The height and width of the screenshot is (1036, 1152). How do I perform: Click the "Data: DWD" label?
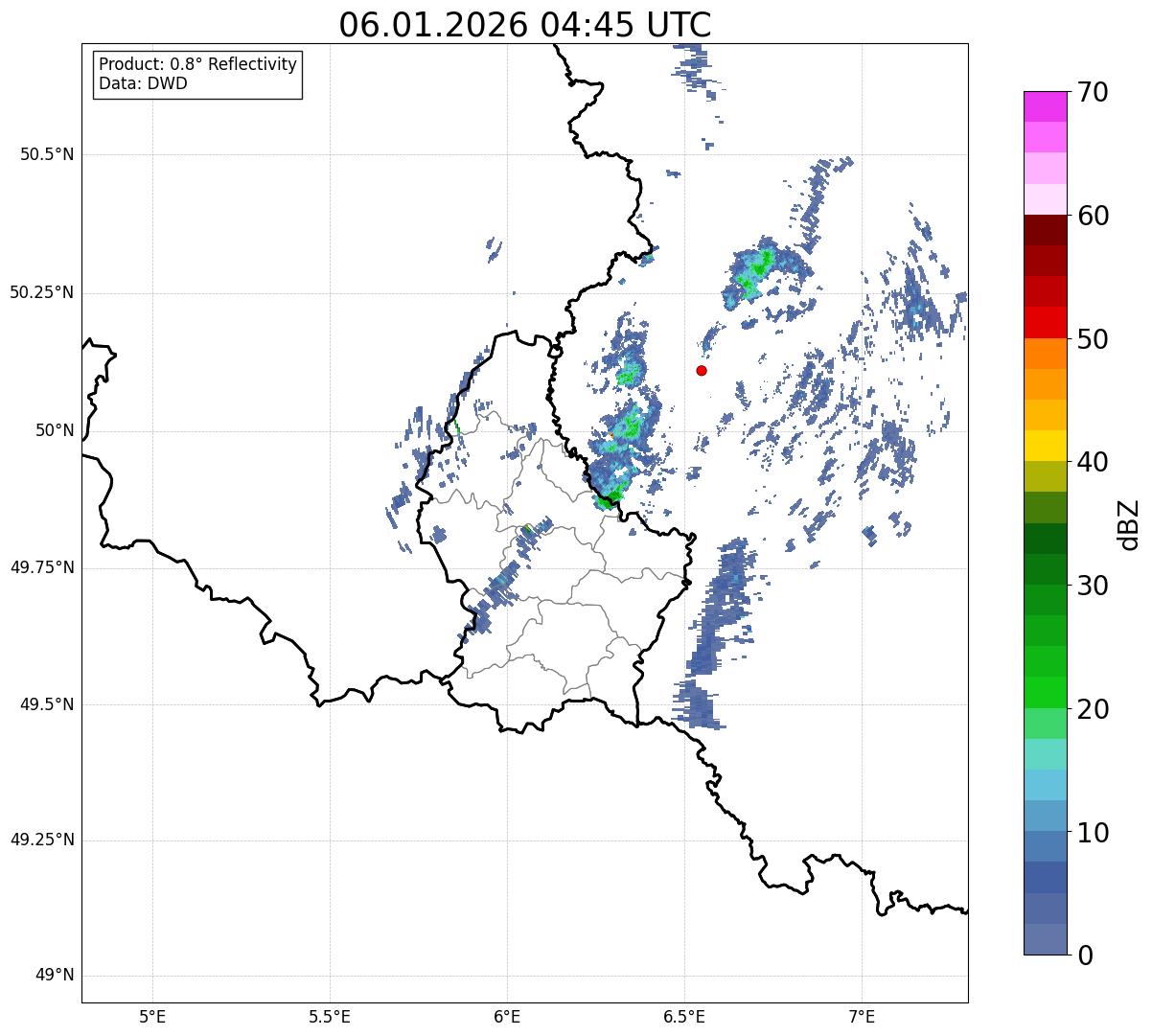[143, 83]
